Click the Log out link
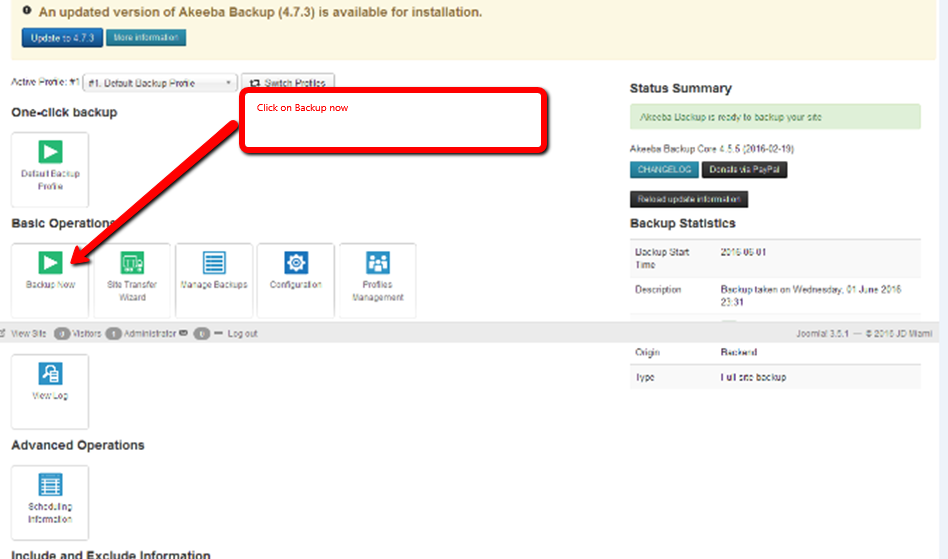The width and height of the screenshot is (948, 559). pyautogui.click(x=242, y=334)
